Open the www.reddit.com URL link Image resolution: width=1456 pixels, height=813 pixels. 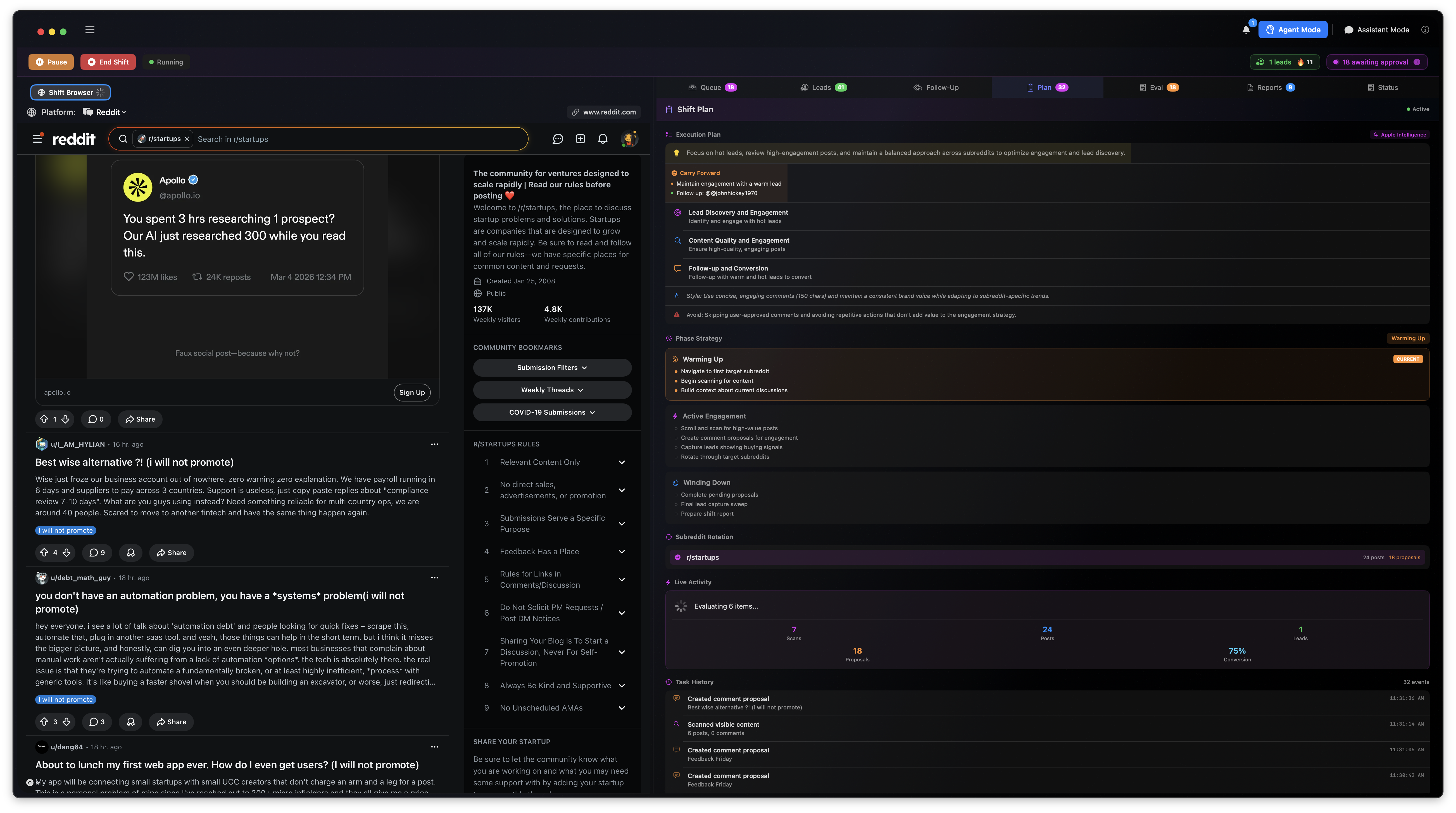604,112
